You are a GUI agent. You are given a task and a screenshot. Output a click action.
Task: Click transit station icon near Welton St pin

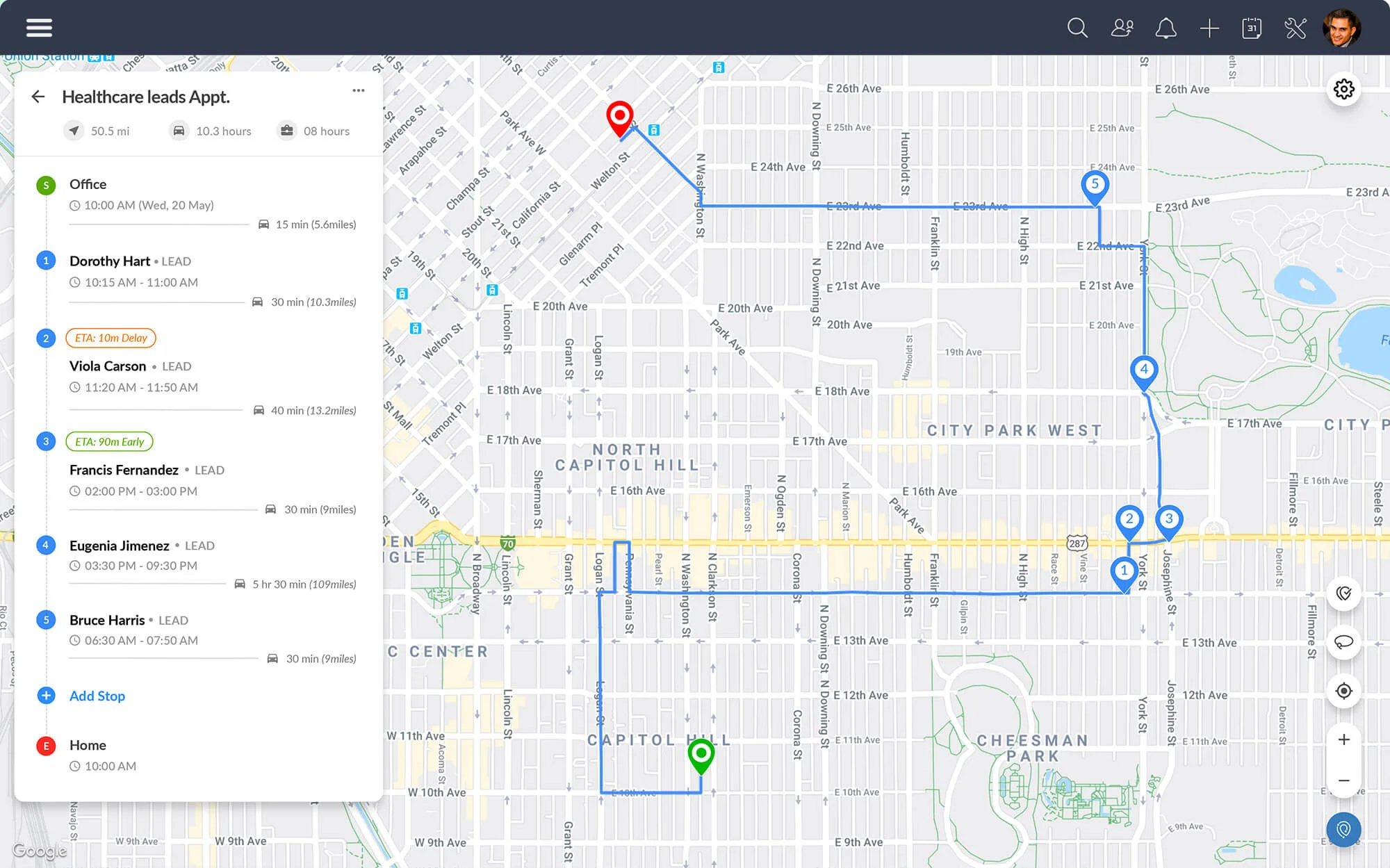click(x=654, y=130)
